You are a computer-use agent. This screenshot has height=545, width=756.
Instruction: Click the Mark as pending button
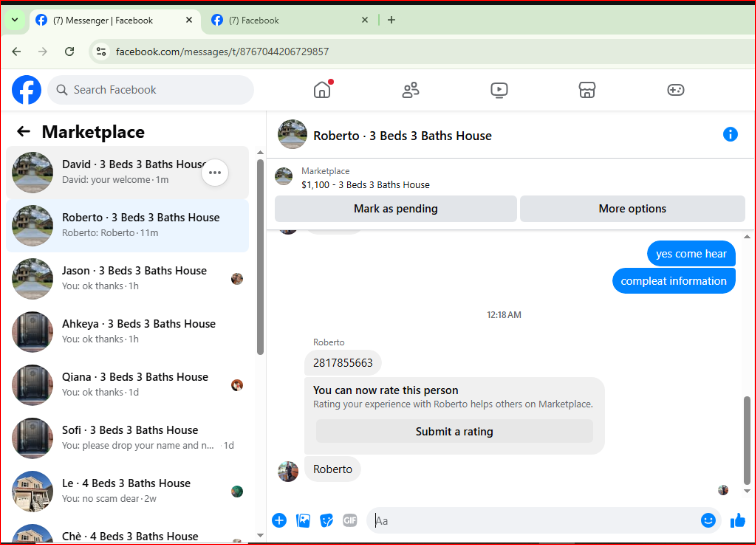396,208
